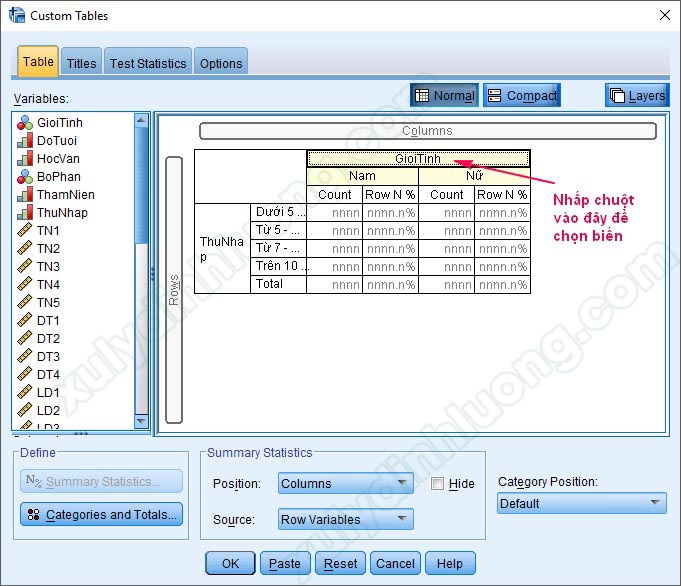This screenshot has width=681, height=586.
Task: Click the DT1 scale ruler icon
Action: tap(25, 320)
